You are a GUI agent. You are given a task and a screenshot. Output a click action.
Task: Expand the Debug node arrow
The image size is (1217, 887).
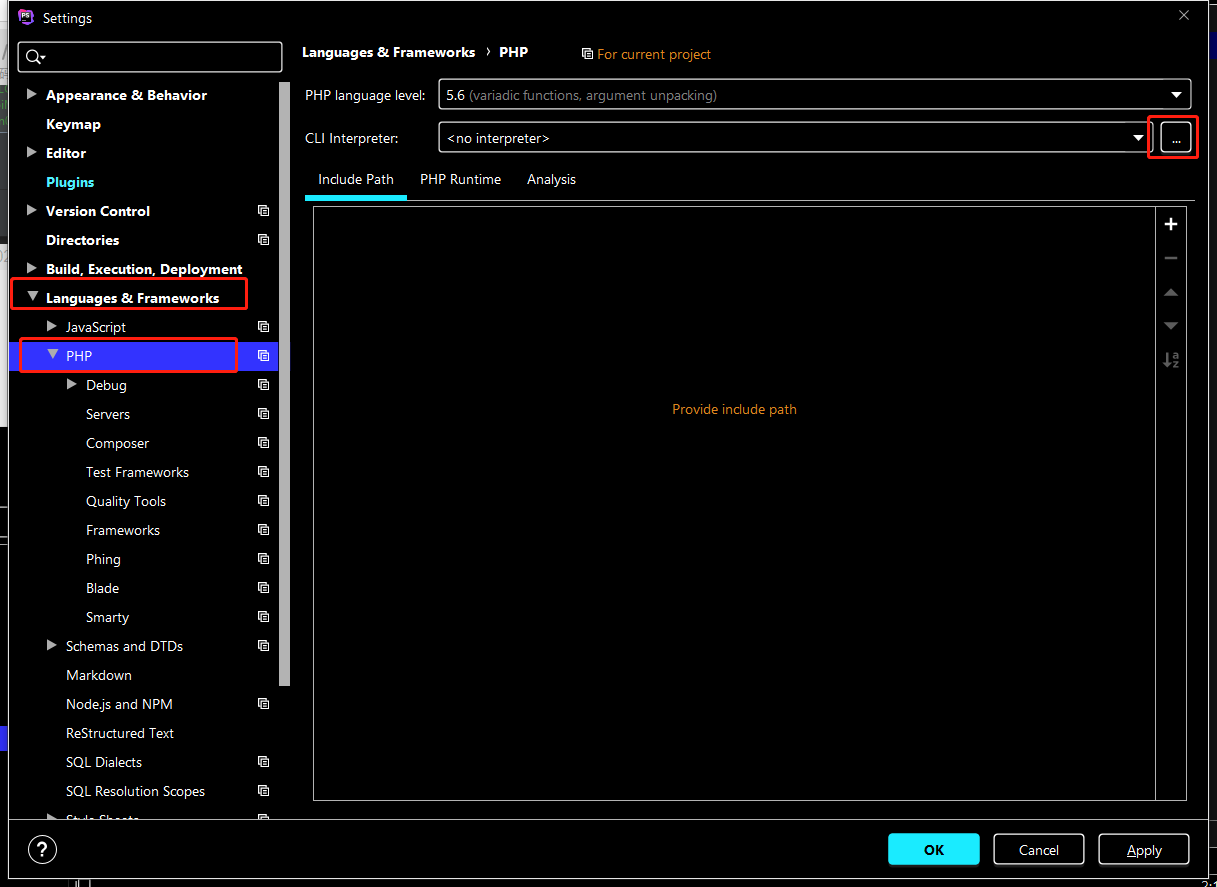point(72,384)
